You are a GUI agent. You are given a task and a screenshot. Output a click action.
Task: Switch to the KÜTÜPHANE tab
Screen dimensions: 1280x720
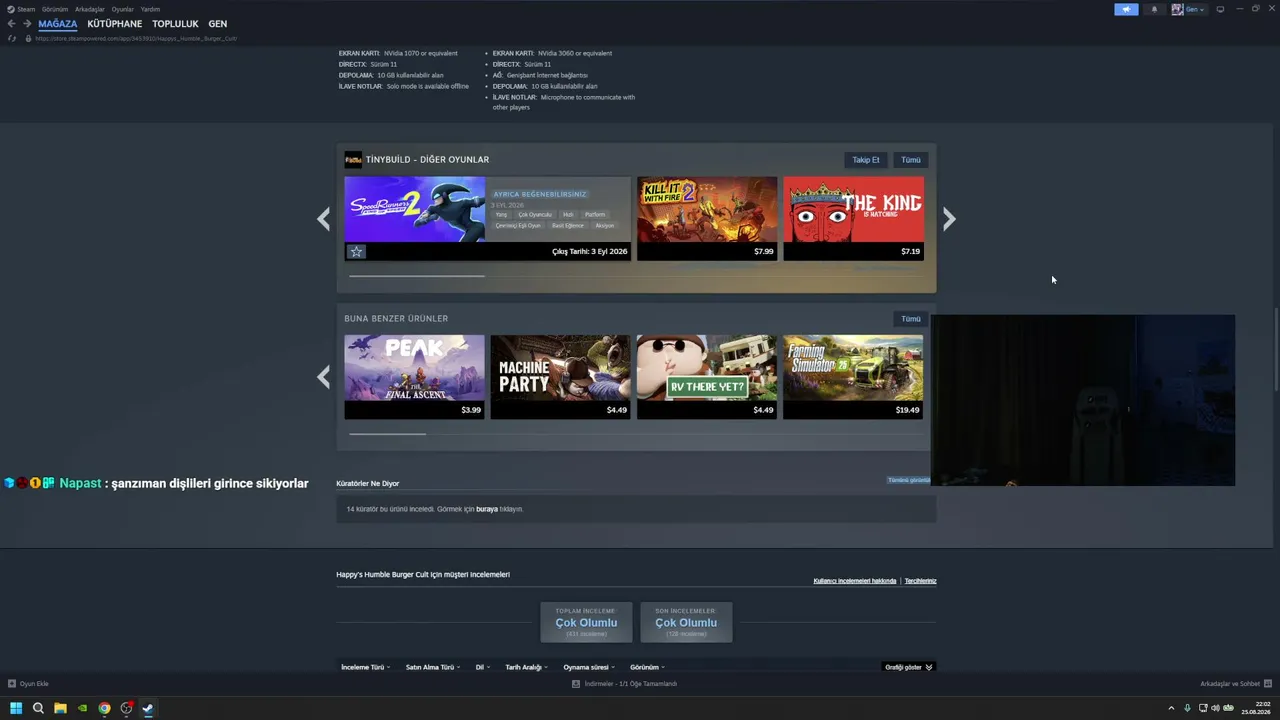click(115, 24)
